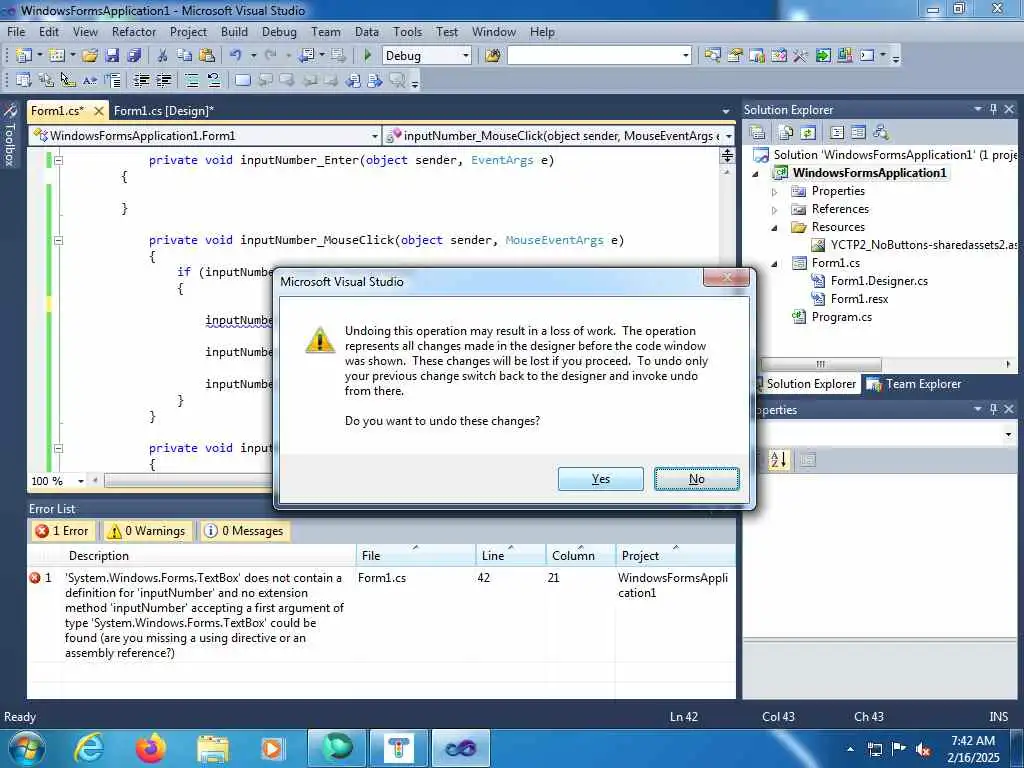Collapse the Resources folder node
Viewport: 1024px width, 768px height.
click(775, 228)
